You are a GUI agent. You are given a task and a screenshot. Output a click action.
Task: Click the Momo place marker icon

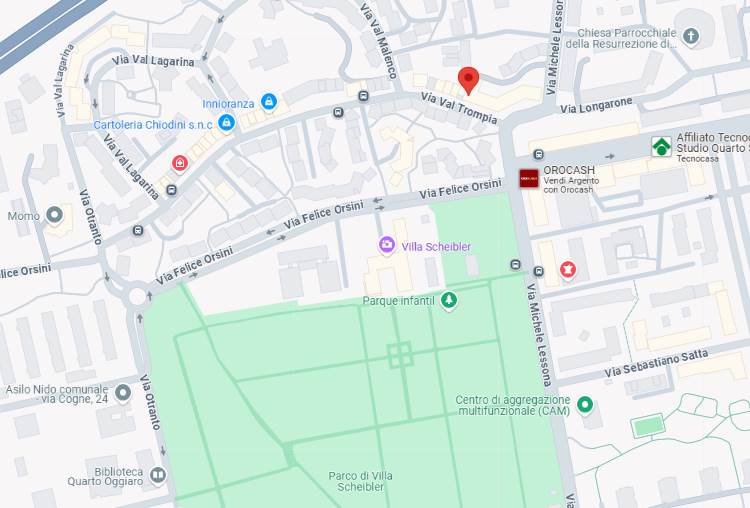(x=54, y=215)
